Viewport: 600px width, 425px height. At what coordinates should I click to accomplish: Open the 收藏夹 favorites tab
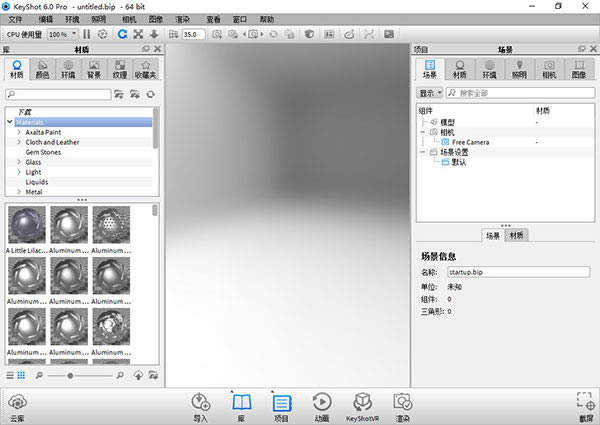pyautogui.click(x=146, y=69)
